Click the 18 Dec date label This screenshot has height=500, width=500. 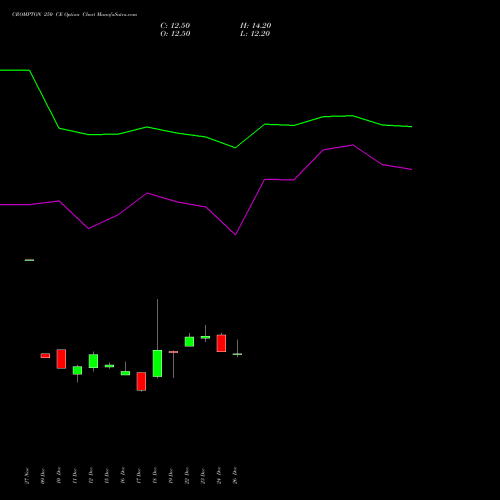pyautogui.click(x=155, y=476)
